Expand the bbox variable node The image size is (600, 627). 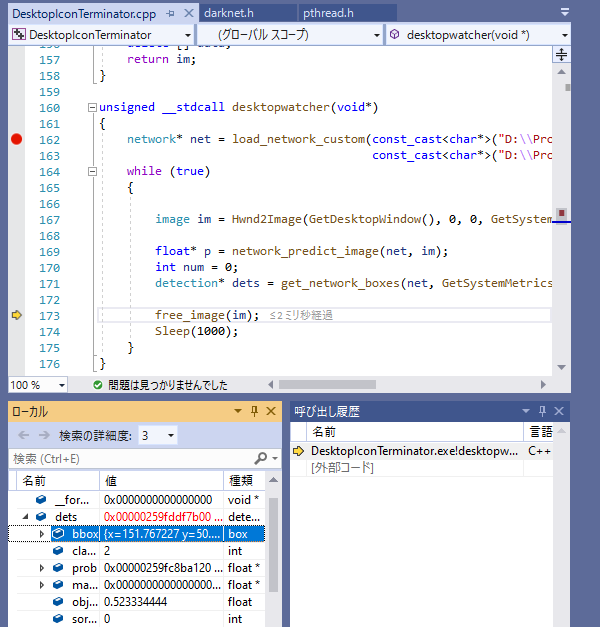(42, 534)
